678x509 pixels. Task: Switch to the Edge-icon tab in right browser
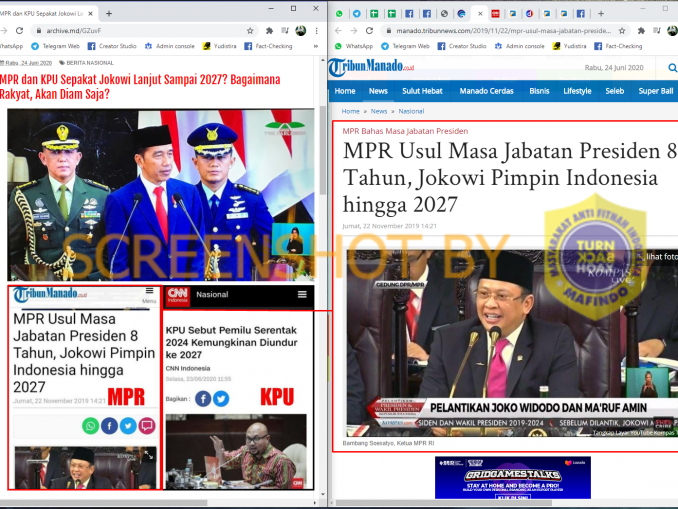point(461,14)
